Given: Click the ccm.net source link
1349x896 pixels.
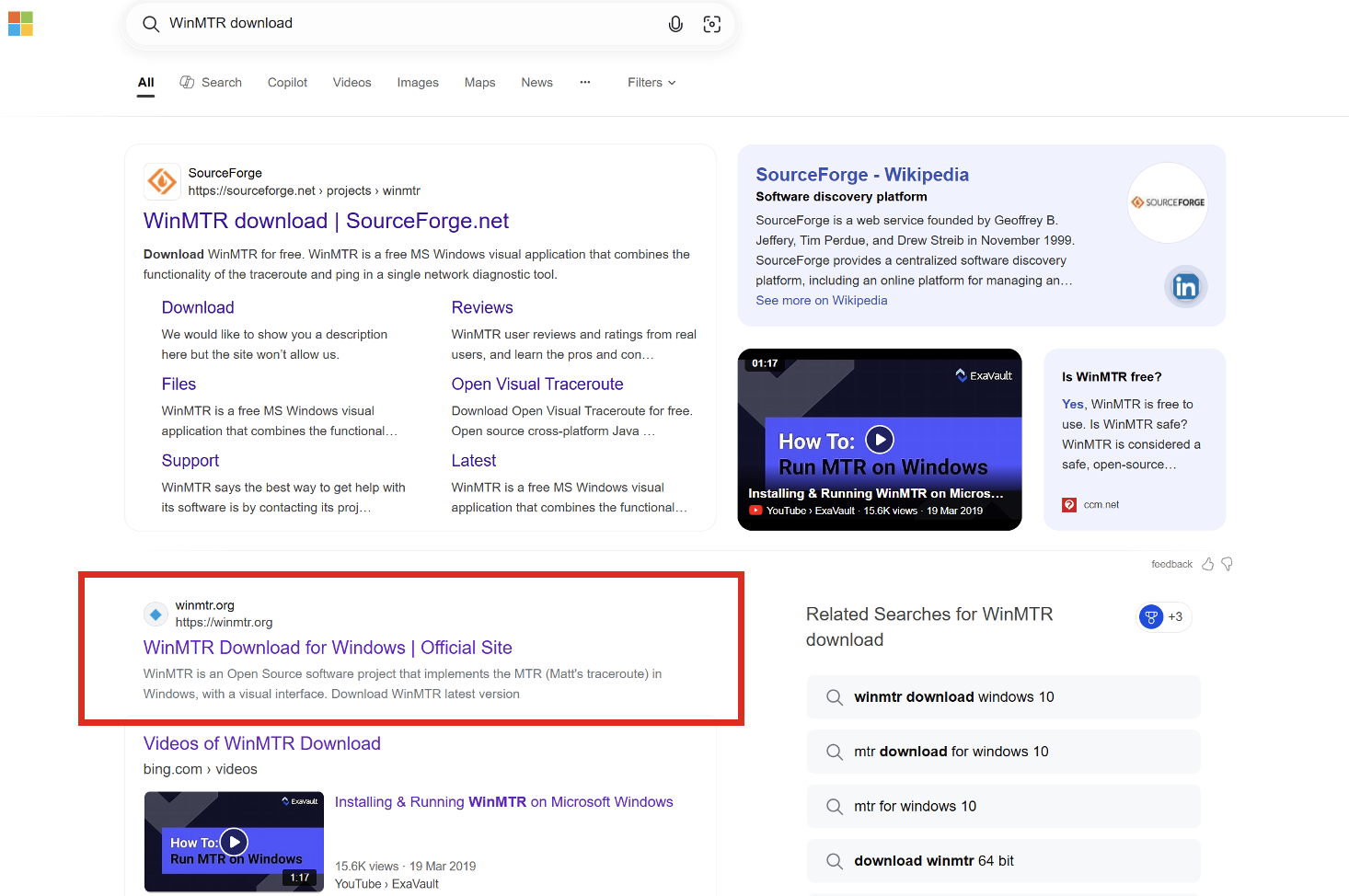Looking at the screenshot, I should (1101, 505).
